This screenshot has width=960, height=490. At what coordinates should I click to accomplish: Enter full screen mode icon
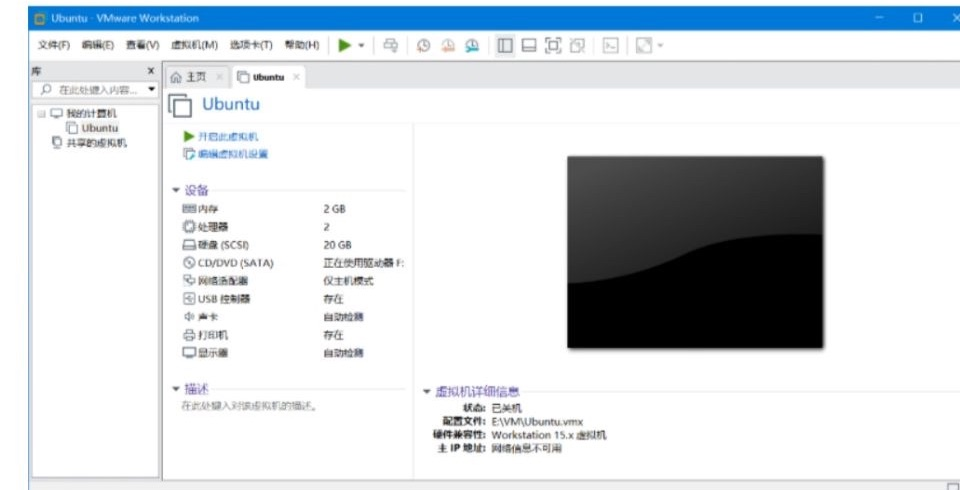553,45
